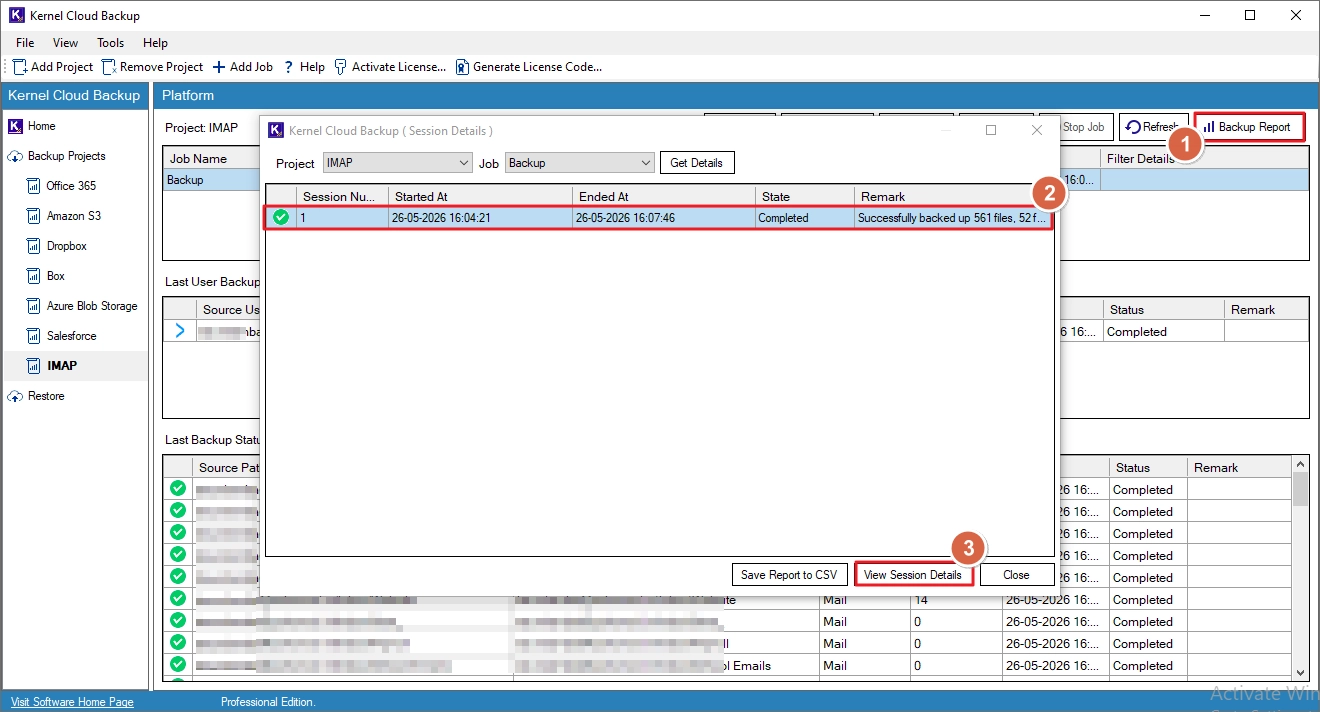Open the Salesforce backup project
This screenshot has width=1320, height=712.
[x=71, y=336]
